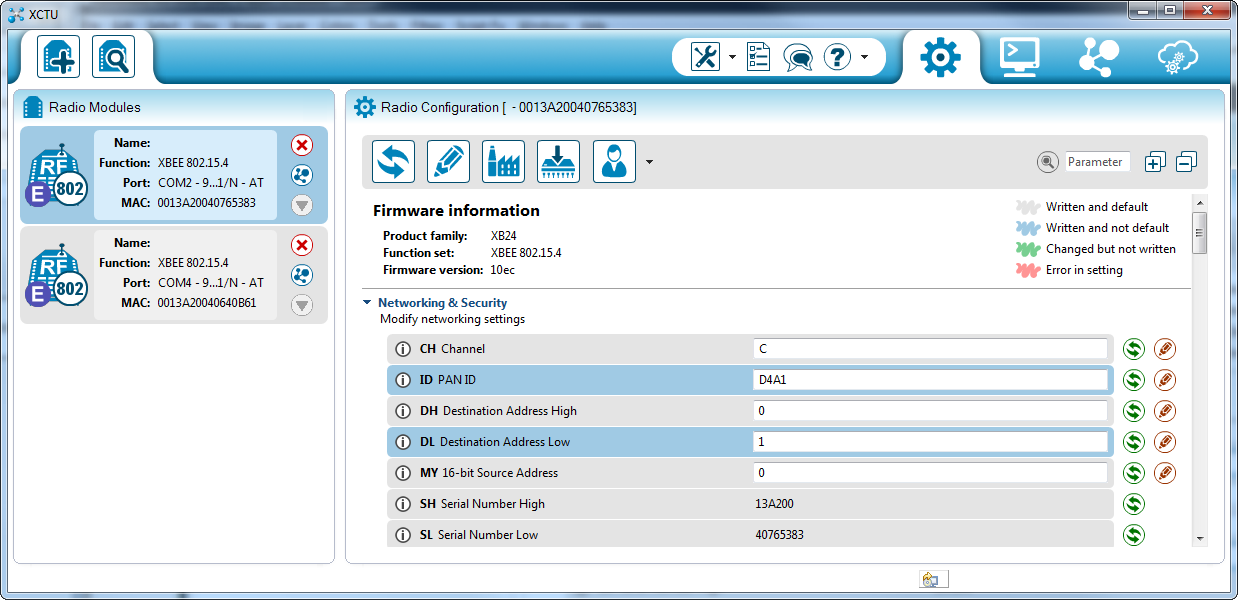The height and width of the screenshot is (600, 1238).
Task: Refresh the MY 16-bit Source Address value
Action: tap(1133, 473)
